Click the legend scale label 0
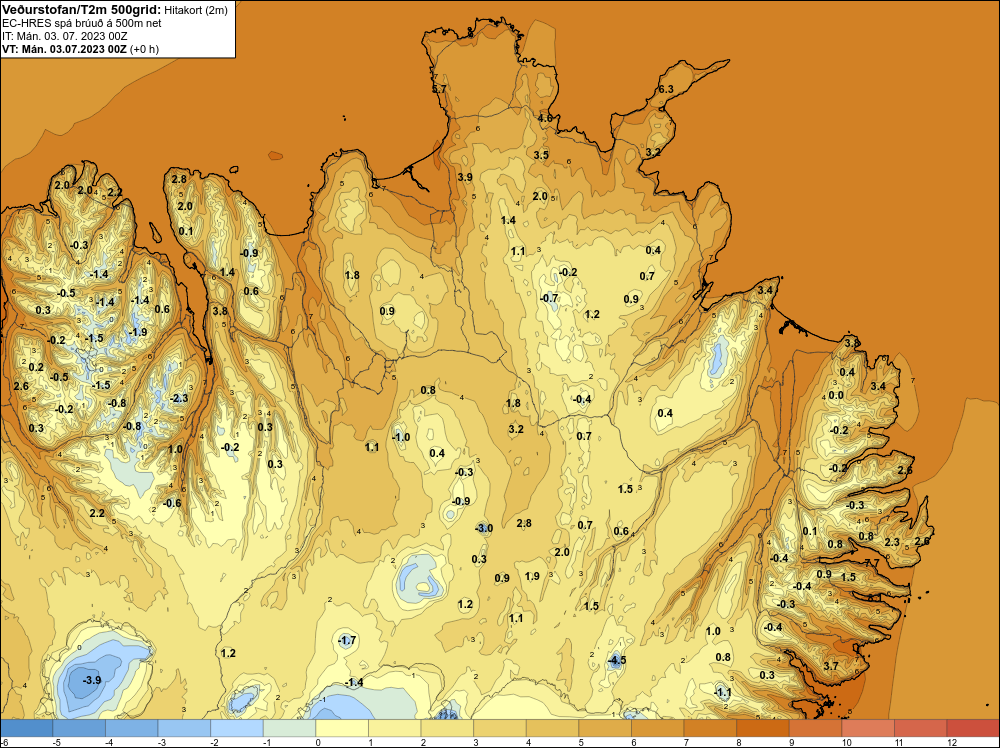 pos(320,742)
